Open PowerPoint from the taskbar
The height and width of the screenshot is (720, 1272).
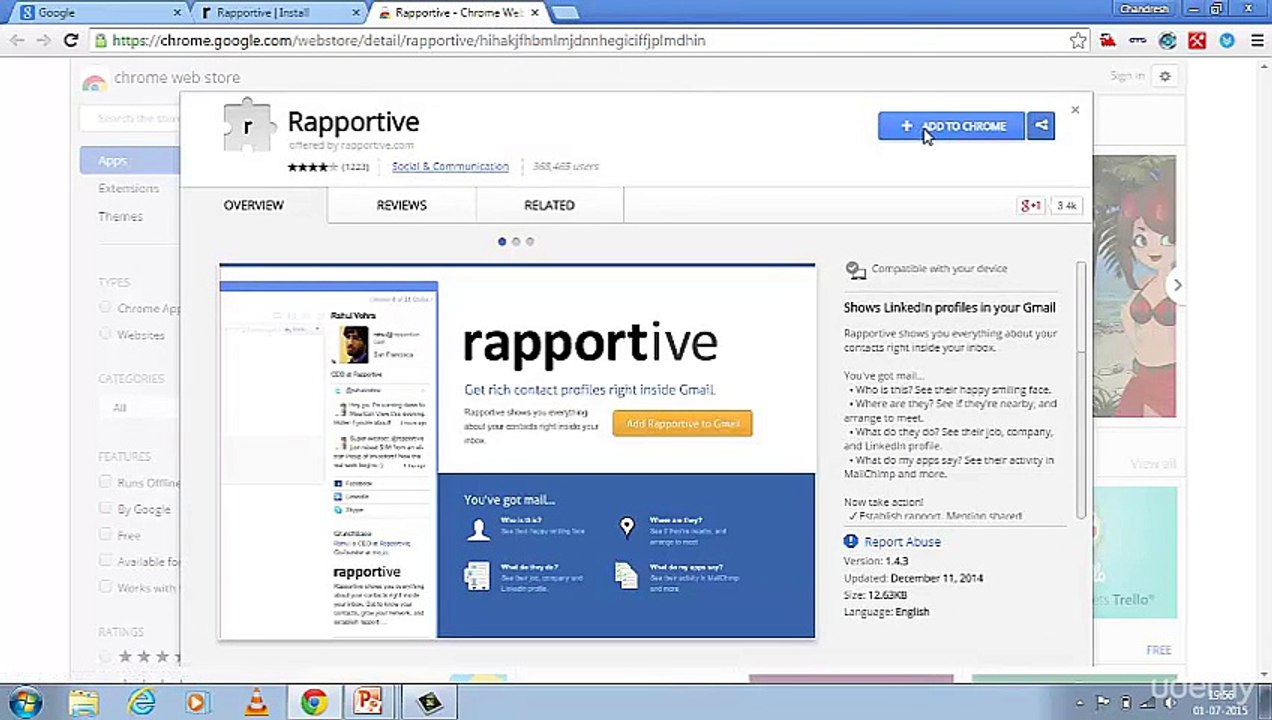coord(369,703)
